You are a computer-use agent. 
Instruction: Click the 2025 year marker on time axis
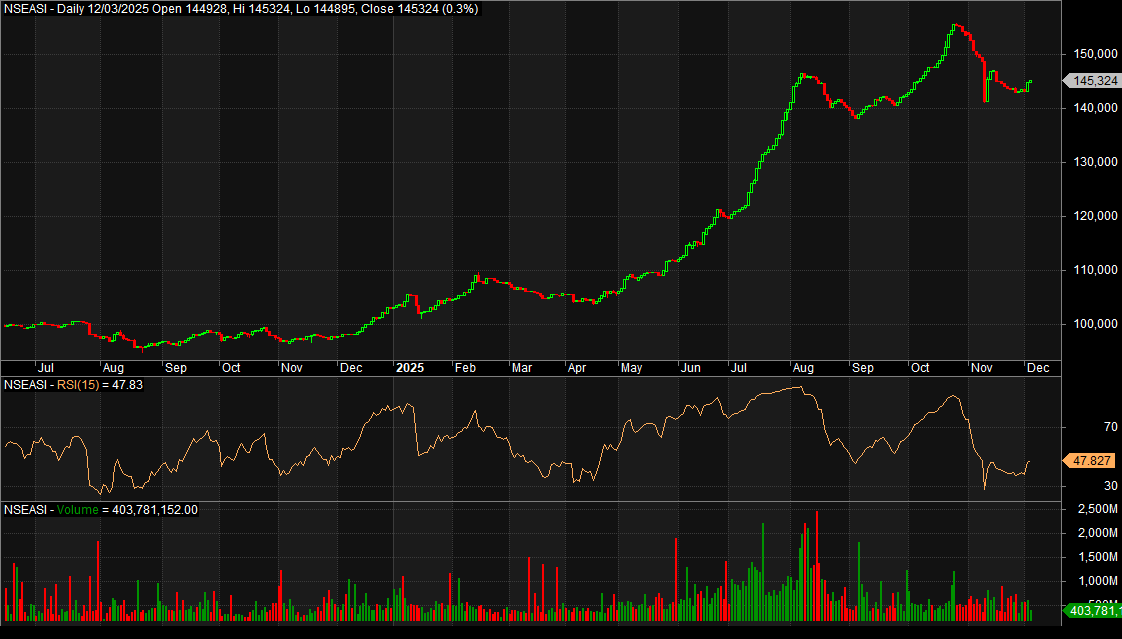coord(410,368)
